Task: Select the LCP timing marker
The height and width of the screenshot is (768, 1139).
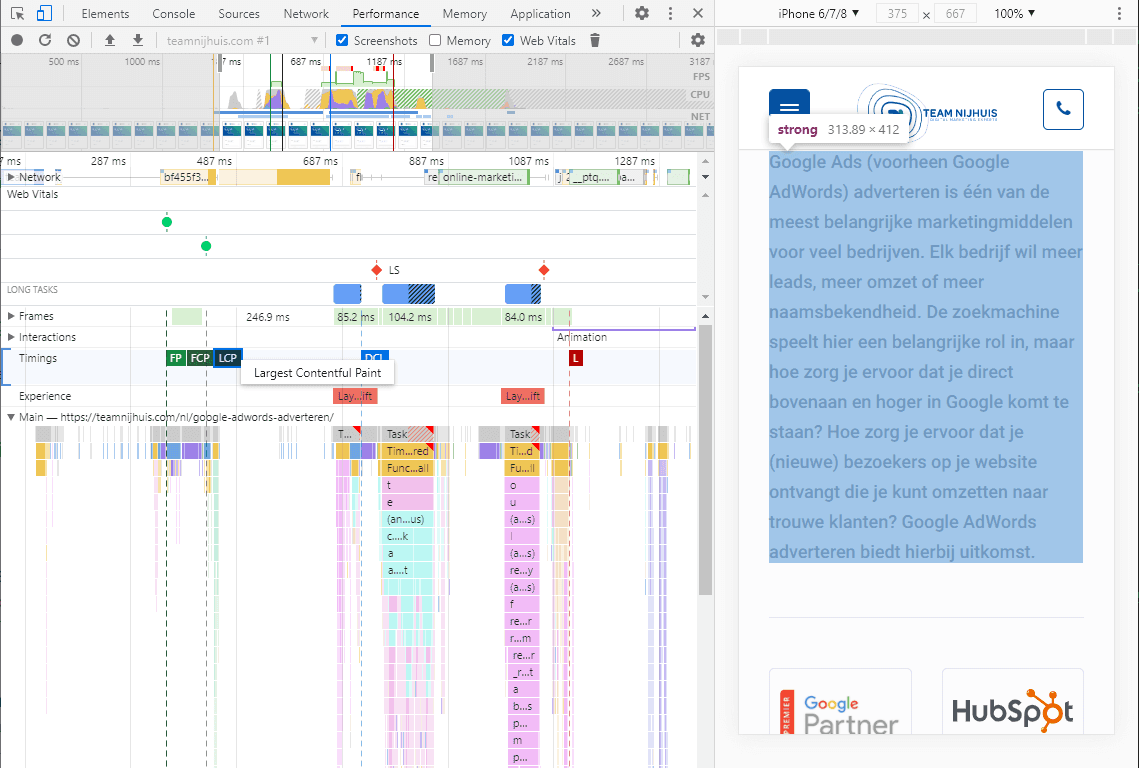Action: (227, 357)
